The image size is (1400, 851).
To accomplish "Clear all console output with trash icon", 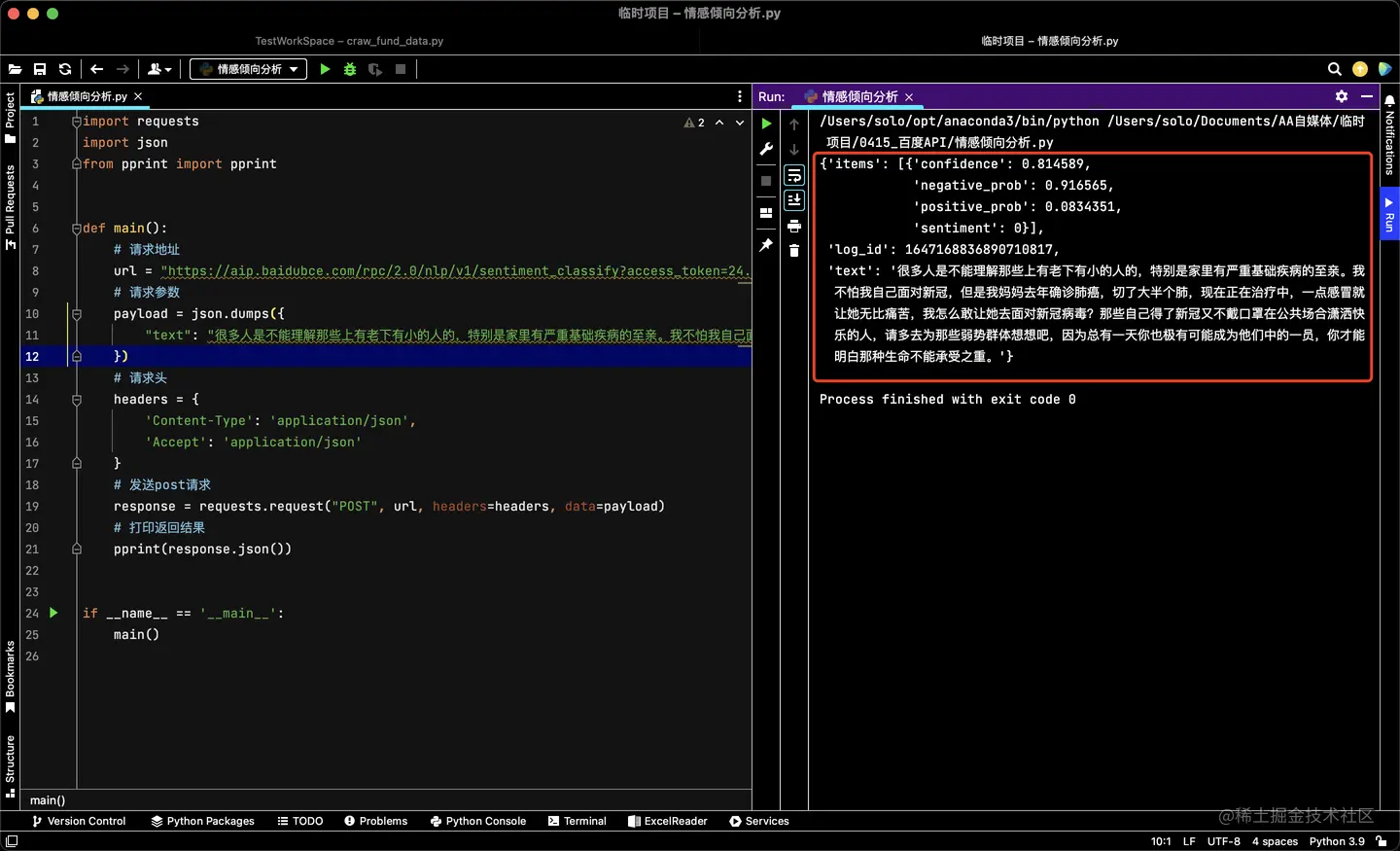I will 794,251.
